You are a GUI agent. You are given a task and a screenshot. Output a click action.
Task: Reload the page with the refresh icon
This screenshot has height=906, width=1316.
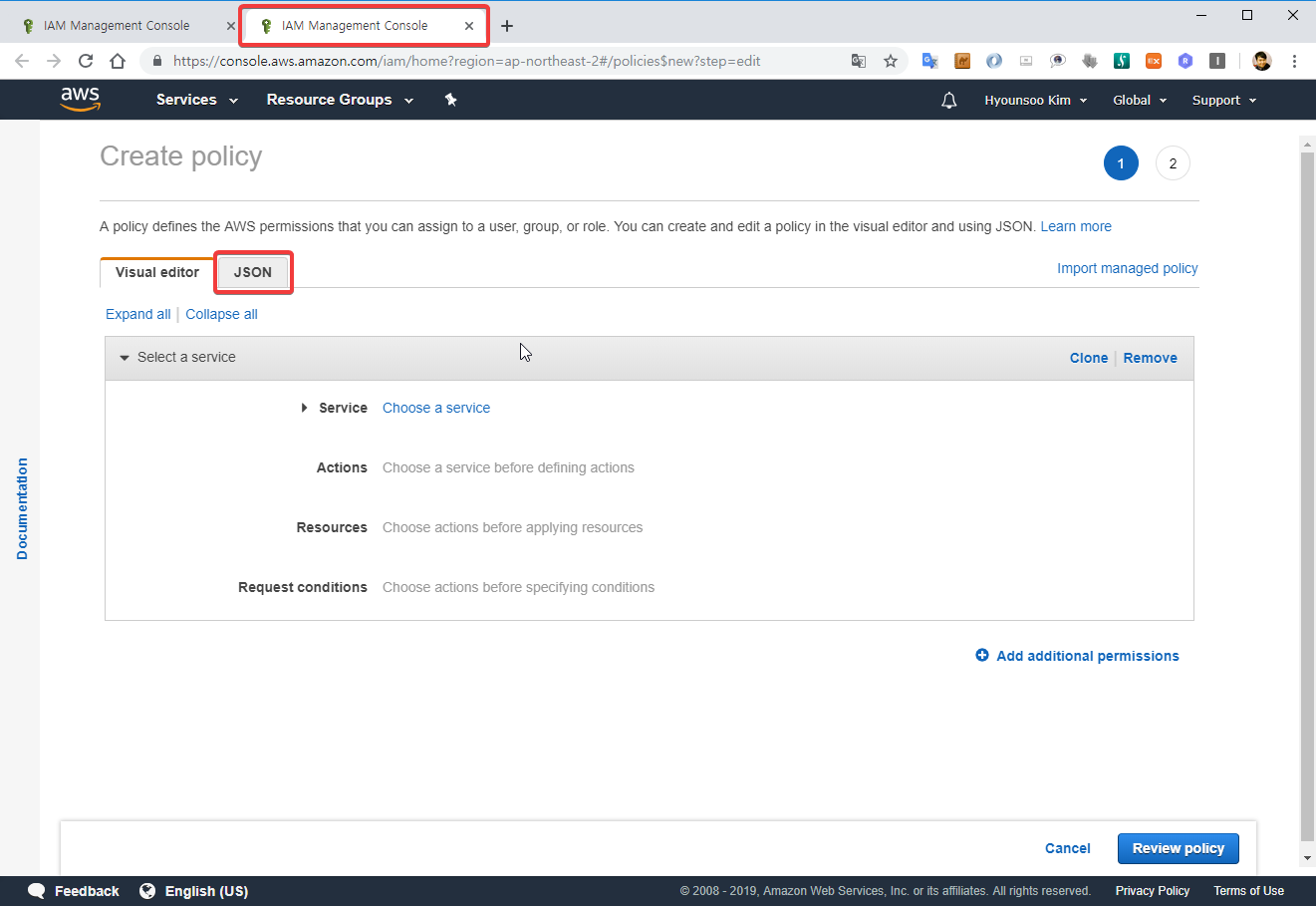point(86,61)
